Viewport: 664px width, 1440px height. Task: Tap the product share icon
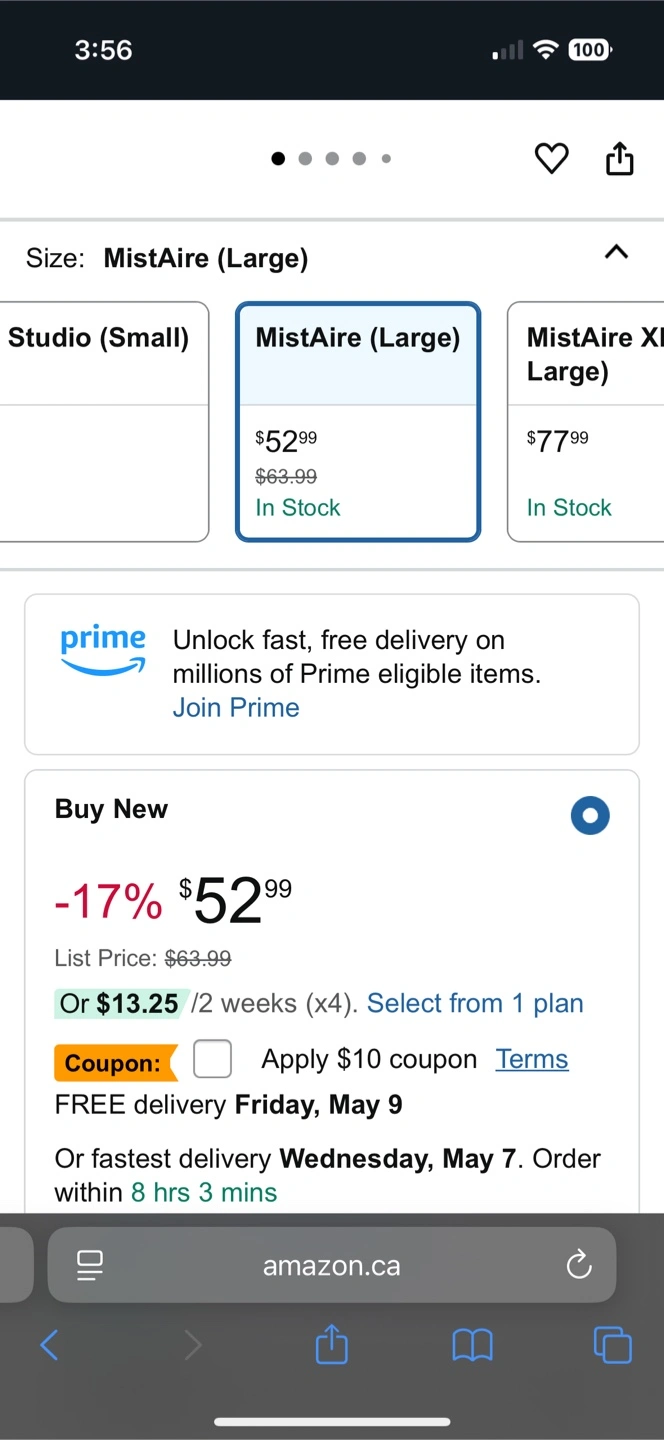pyautogui.click(x=620, y=157)
